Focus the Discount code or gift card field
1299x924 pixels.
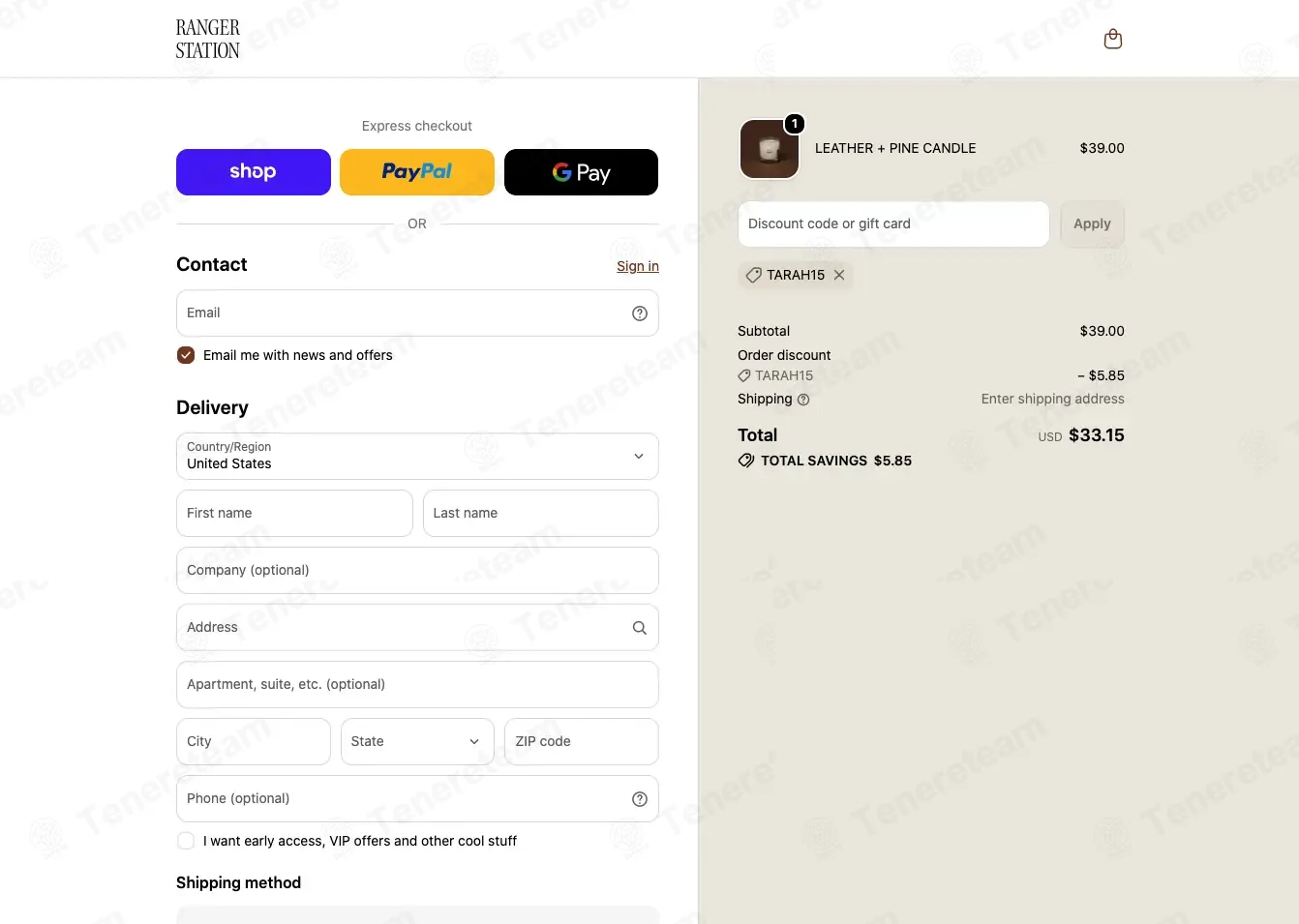click(893, 224)
